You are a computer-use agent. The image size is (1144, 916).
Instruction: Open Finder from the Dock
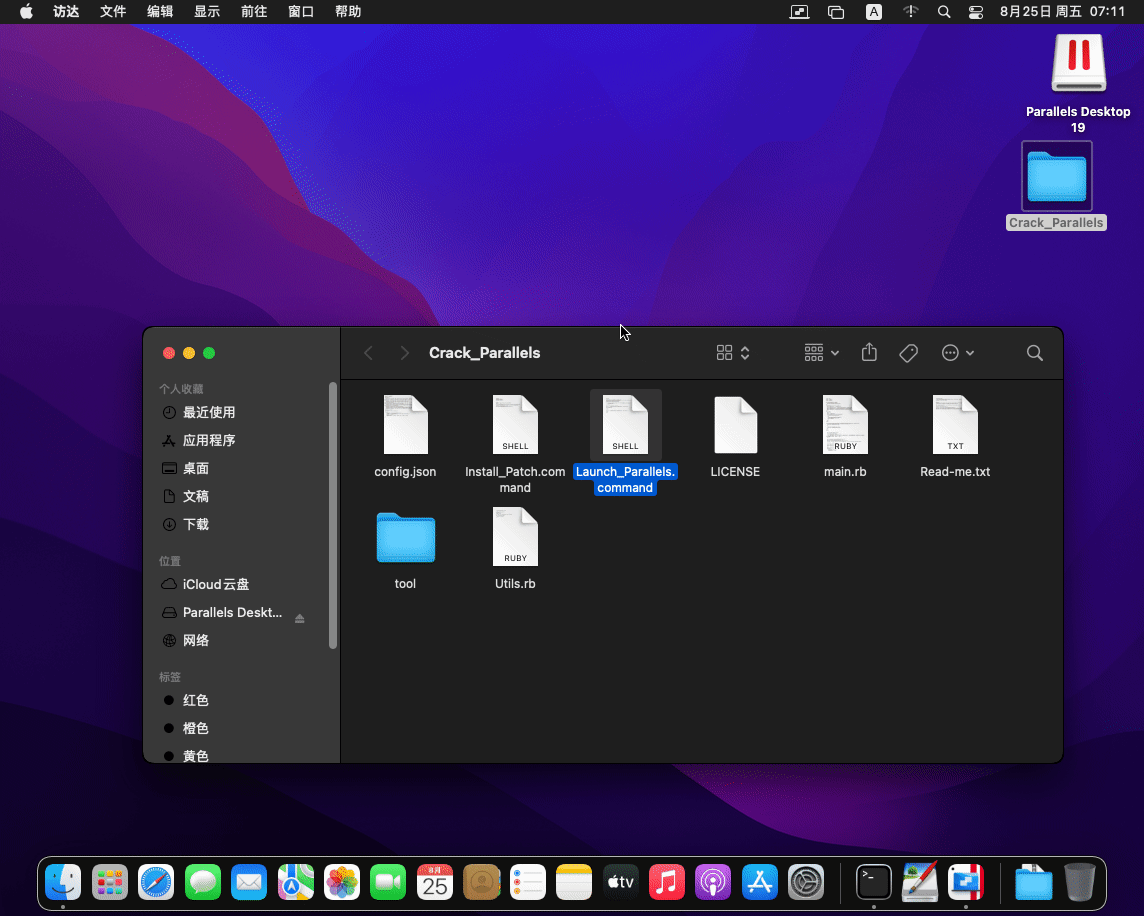63,882
